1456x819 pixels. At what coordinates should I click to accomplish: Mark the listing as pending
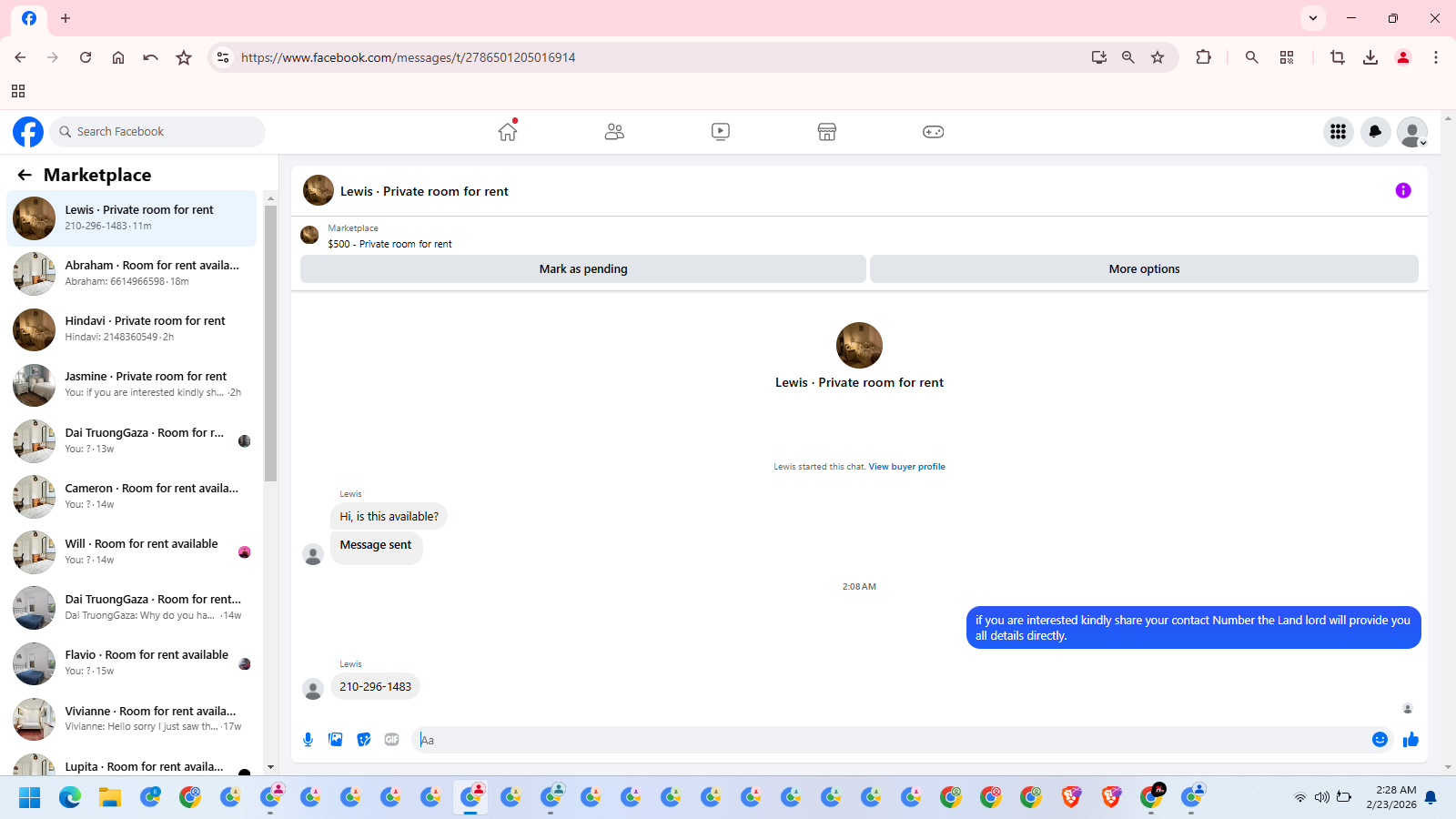pyautogui.click(x=583, y=269)
